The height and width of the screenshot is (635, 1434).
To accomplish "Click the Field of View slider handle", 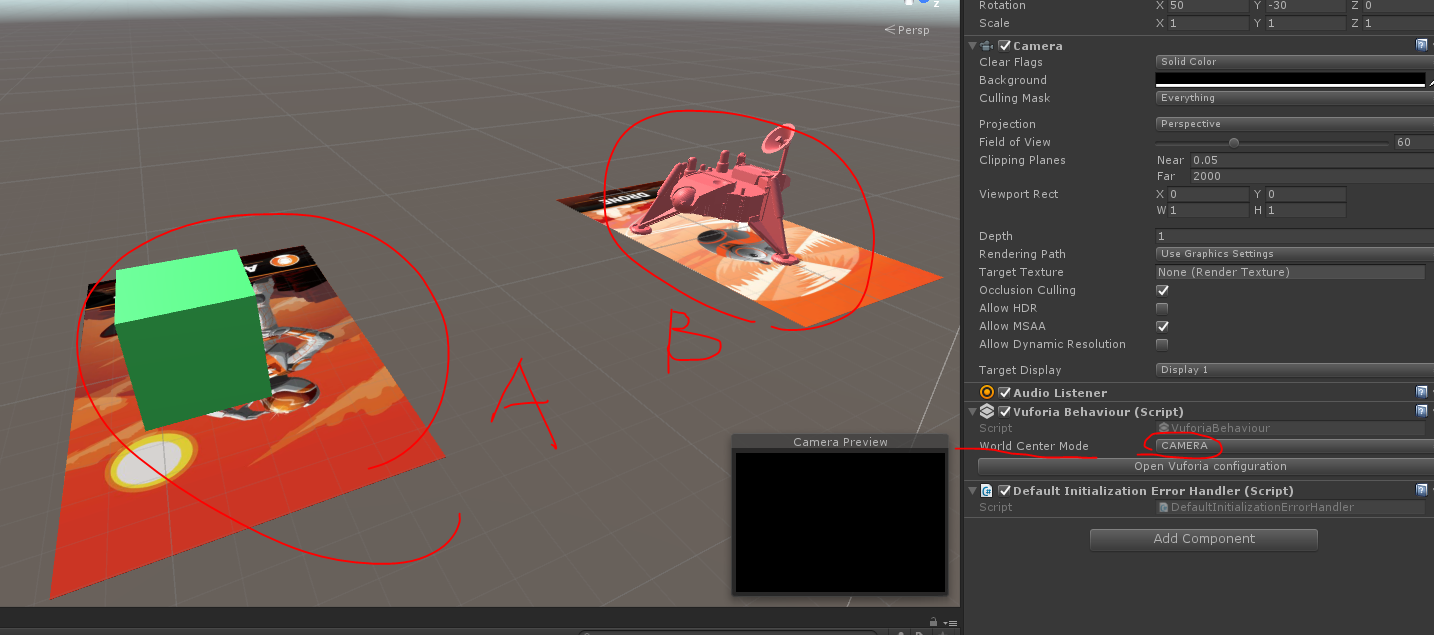I will 1234,142.
